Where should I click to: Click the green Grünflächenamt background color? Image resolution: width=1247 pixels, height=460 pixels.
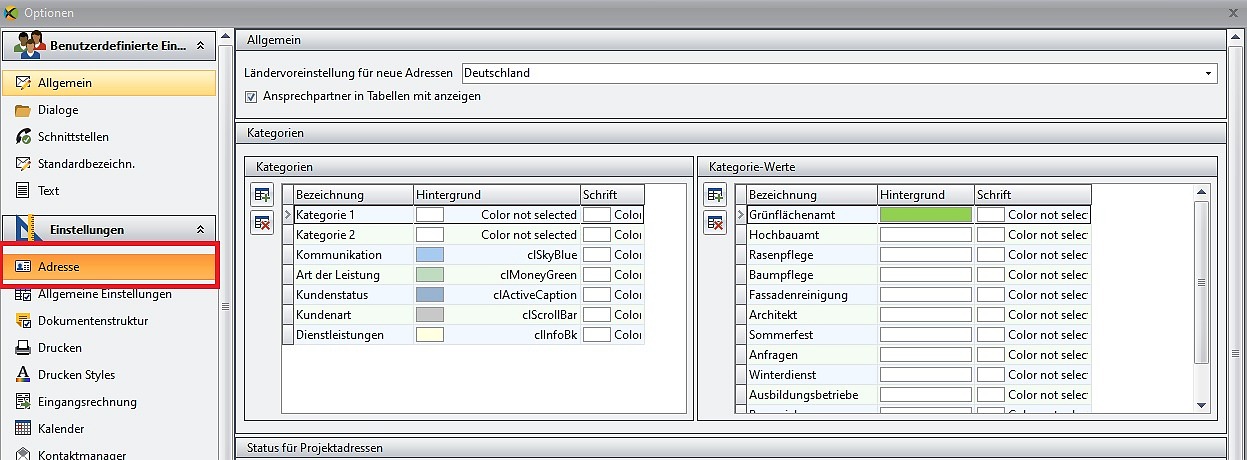pos(925,215)
